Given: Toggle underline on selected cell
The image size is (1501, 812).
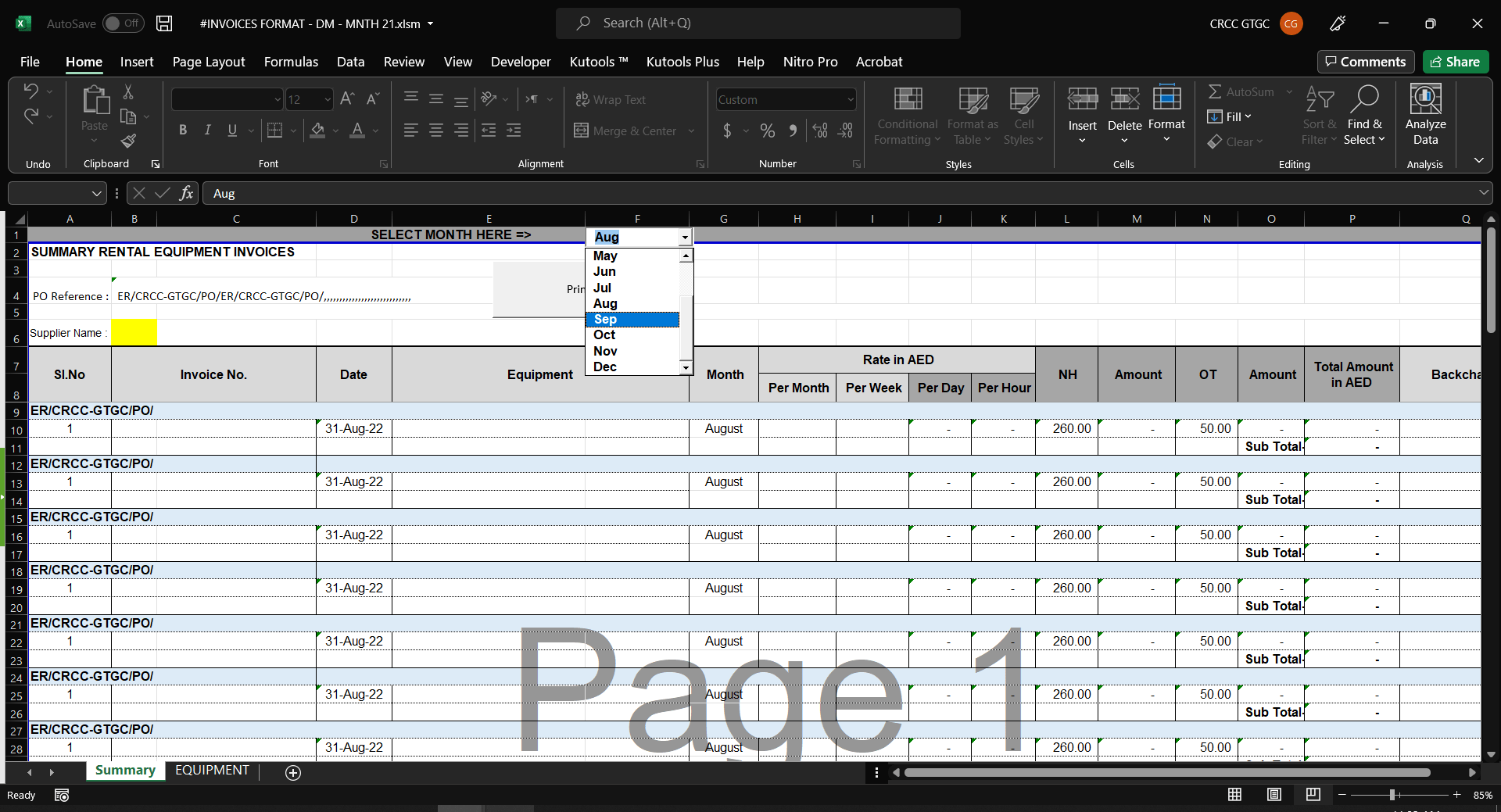Looking at the screenshot, I should click(231, 130).
